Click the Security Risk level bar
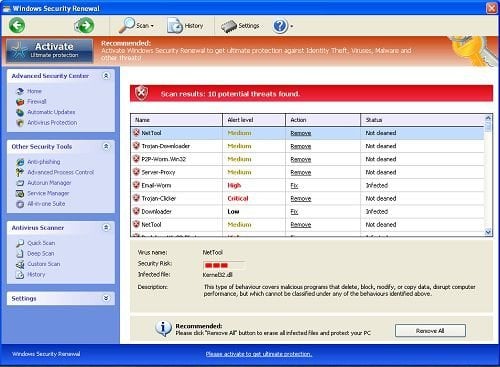Screen dimensions: 500x367 coord(224,265)
